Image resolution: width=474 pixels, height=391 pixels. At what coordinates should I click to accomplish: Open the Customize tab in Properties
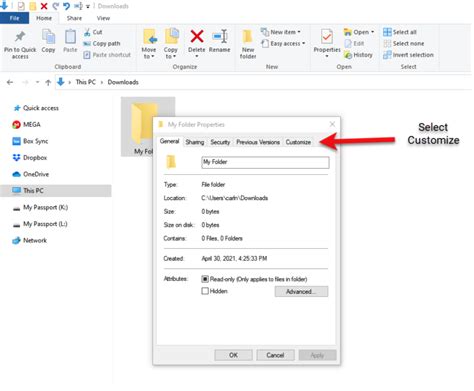coord(298,142)
